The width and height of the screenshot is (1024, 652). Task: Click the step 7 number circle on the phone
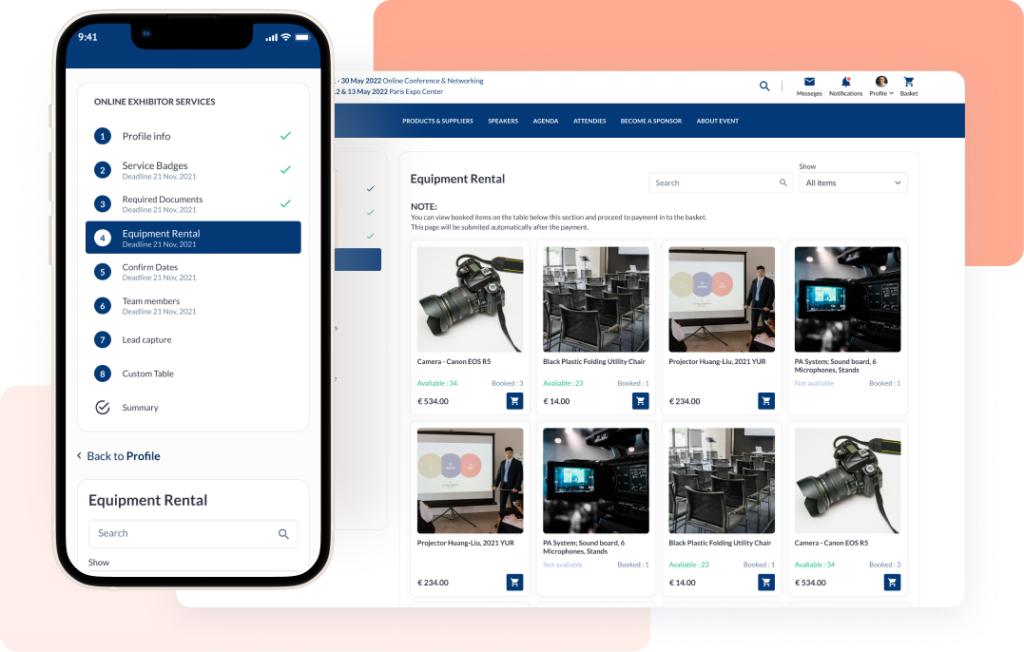103,340
